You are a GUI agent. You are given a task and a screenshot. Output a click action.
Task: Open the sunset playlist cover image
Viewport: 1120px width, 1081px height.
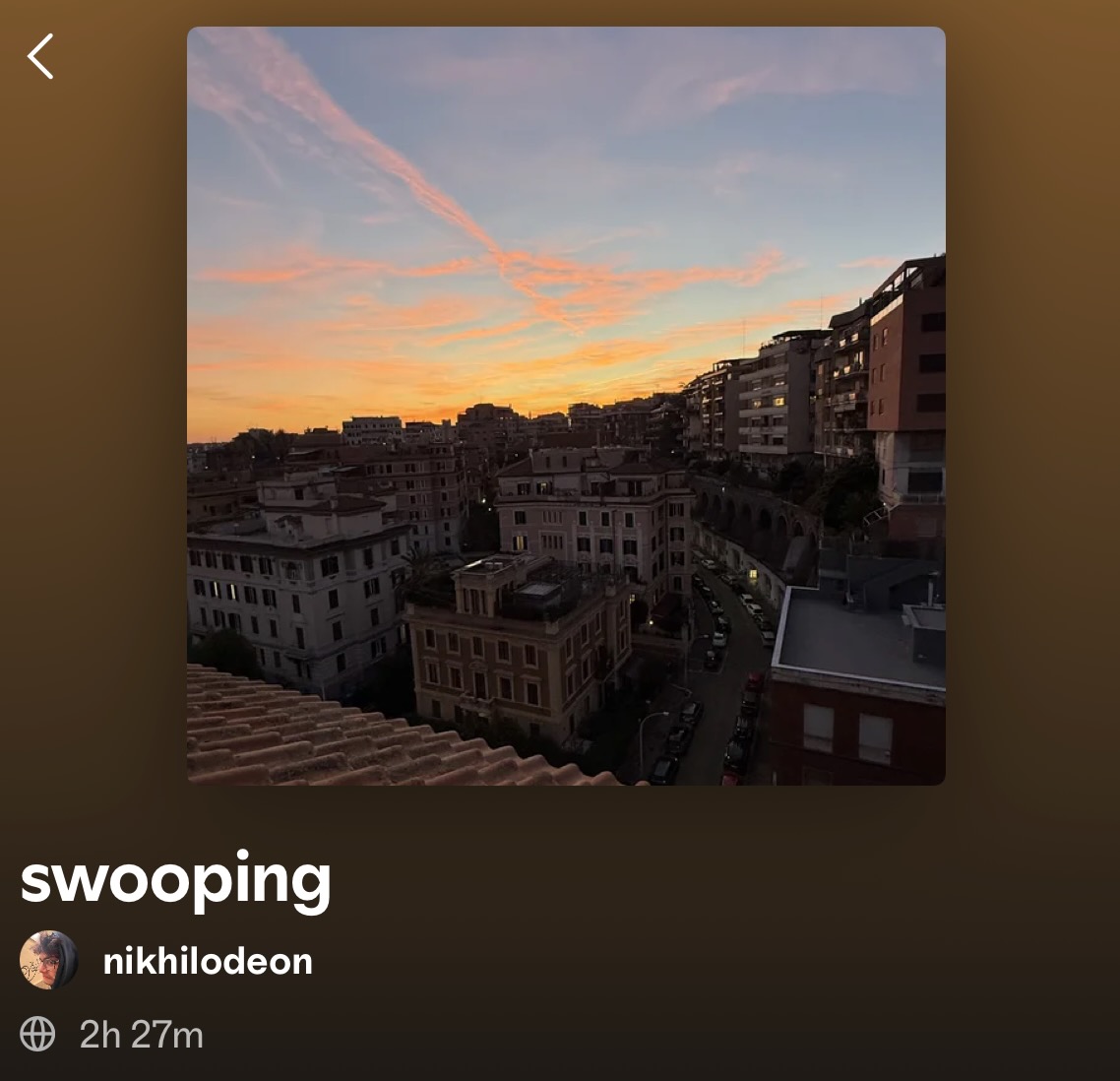[x=567, y=406]
